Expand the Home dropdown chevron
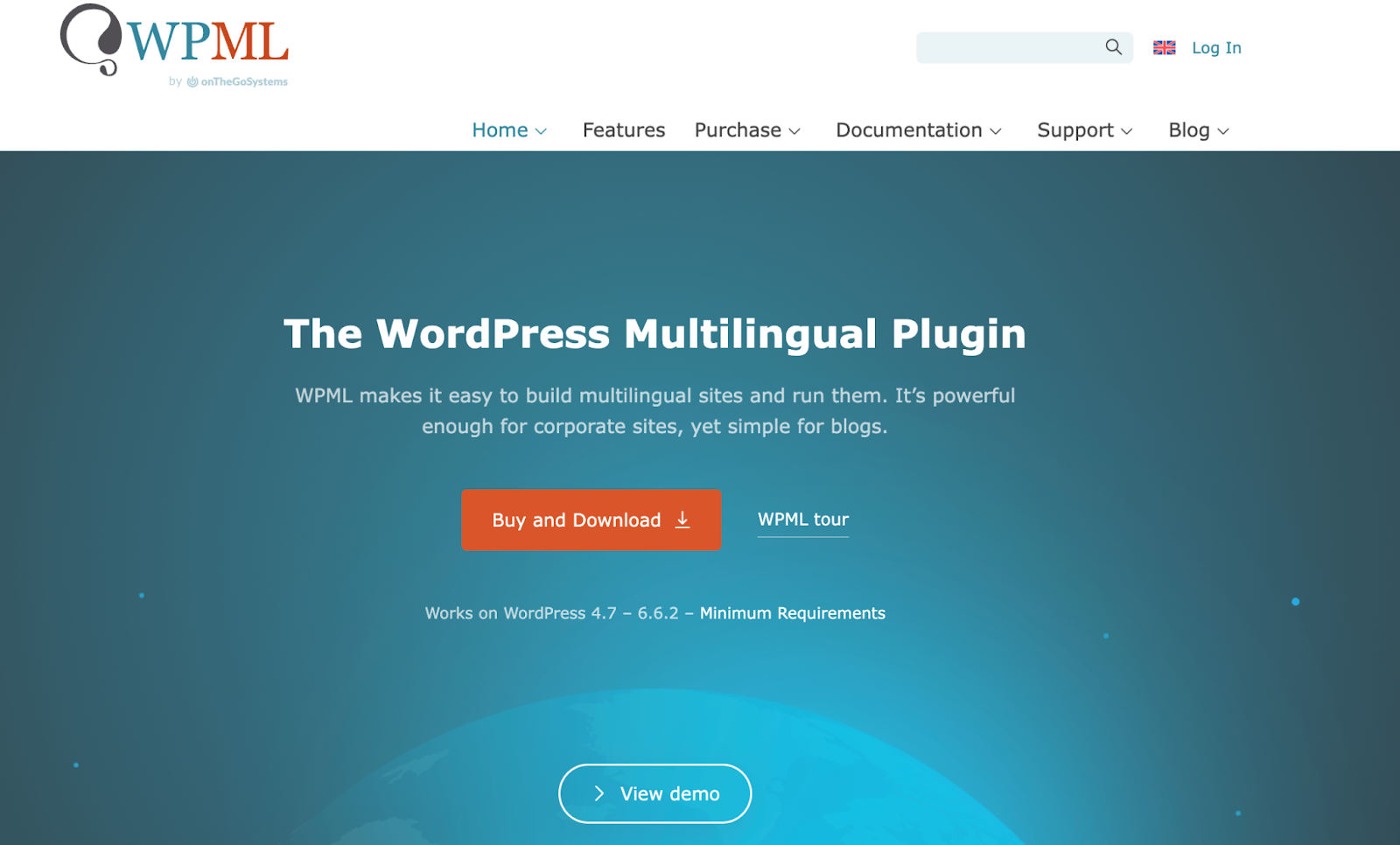Image resolution: width=1400 pixels, height=845 pixels. (541, 131)
